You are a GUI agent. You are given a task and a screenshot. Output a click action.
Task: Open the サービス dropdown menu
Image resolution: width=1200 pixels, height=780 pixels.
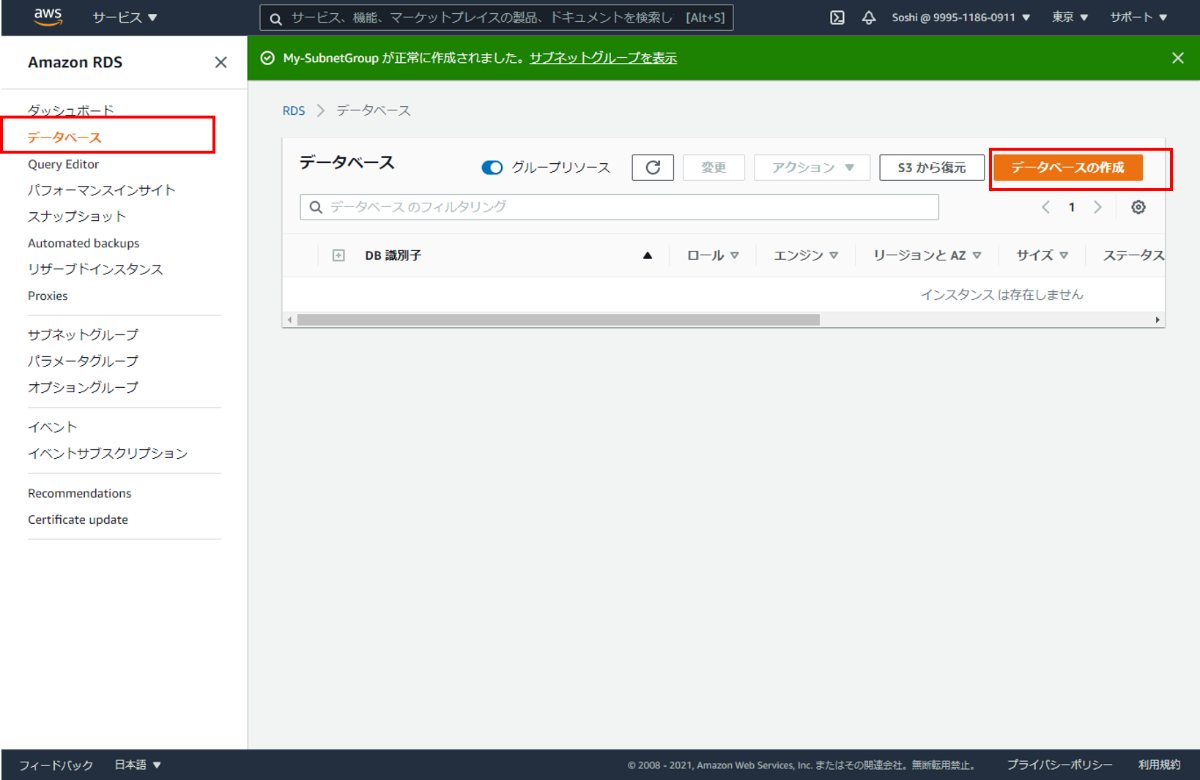point(125,18)
